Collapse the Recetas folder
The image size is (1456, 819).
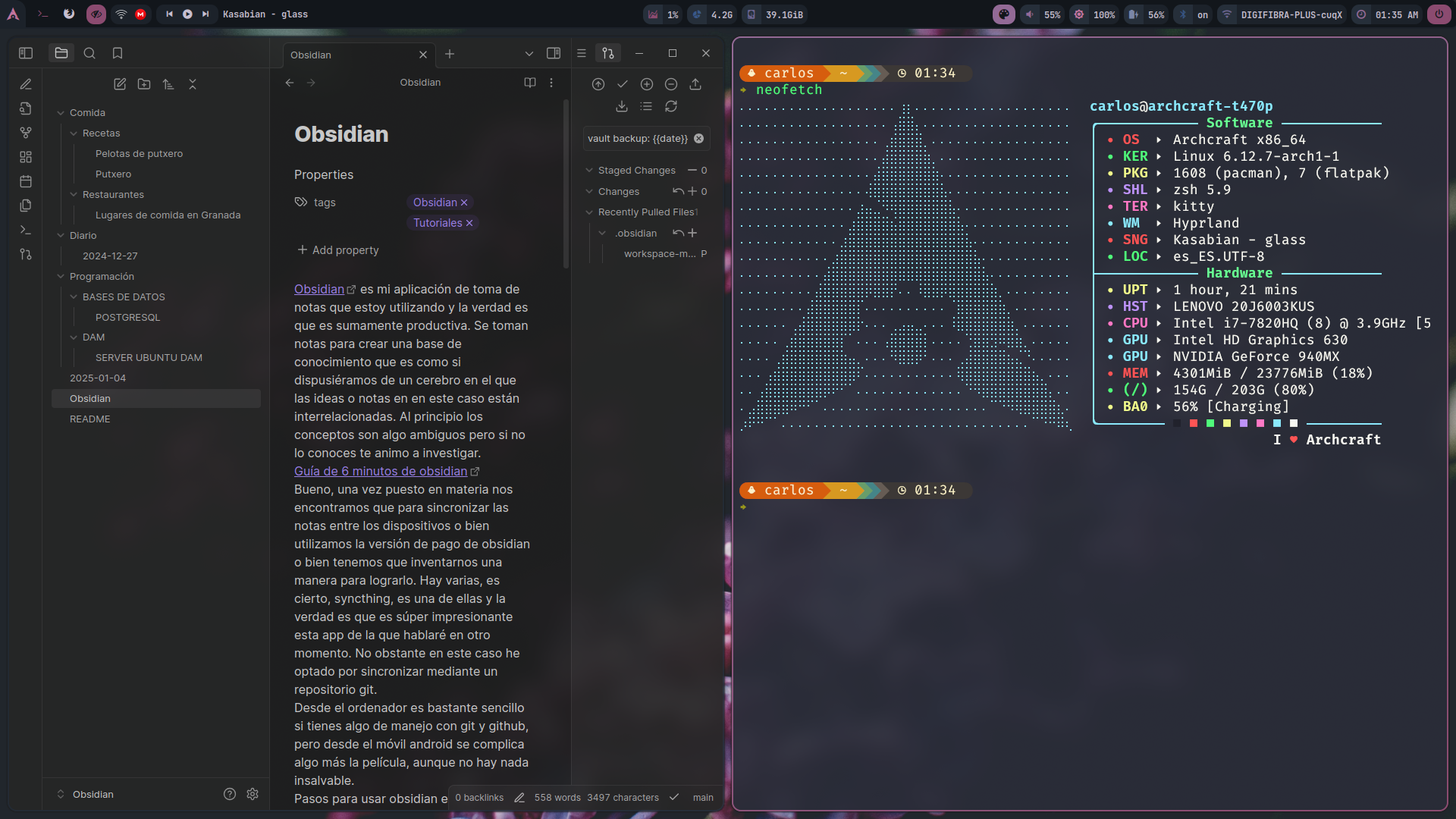click(x=74, y=133)
